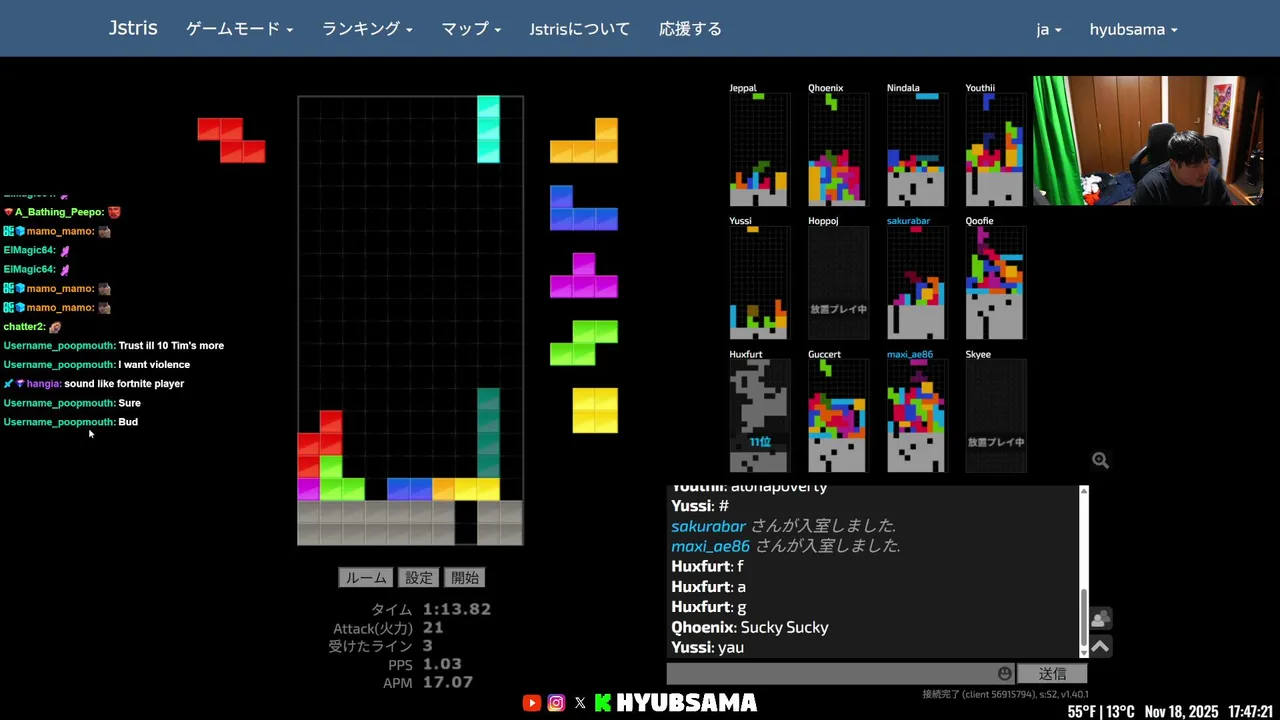The height and width of the screenshot is (720, 1280).
Task: Select Jeppal's opponent board
Action: (759, 149)
